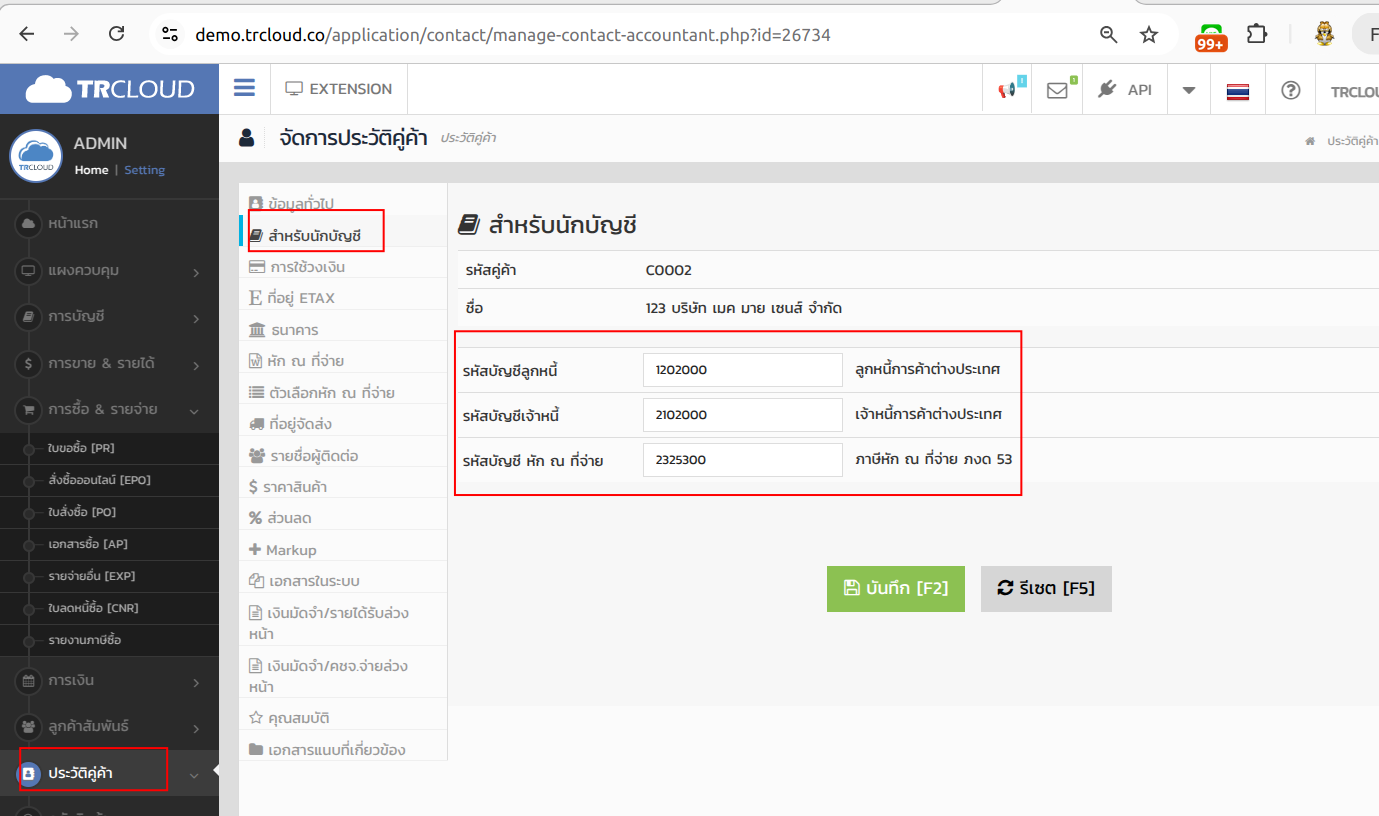Click the TRCLOUD logo
Screen dimensions: 1379x816
[109, 89]
